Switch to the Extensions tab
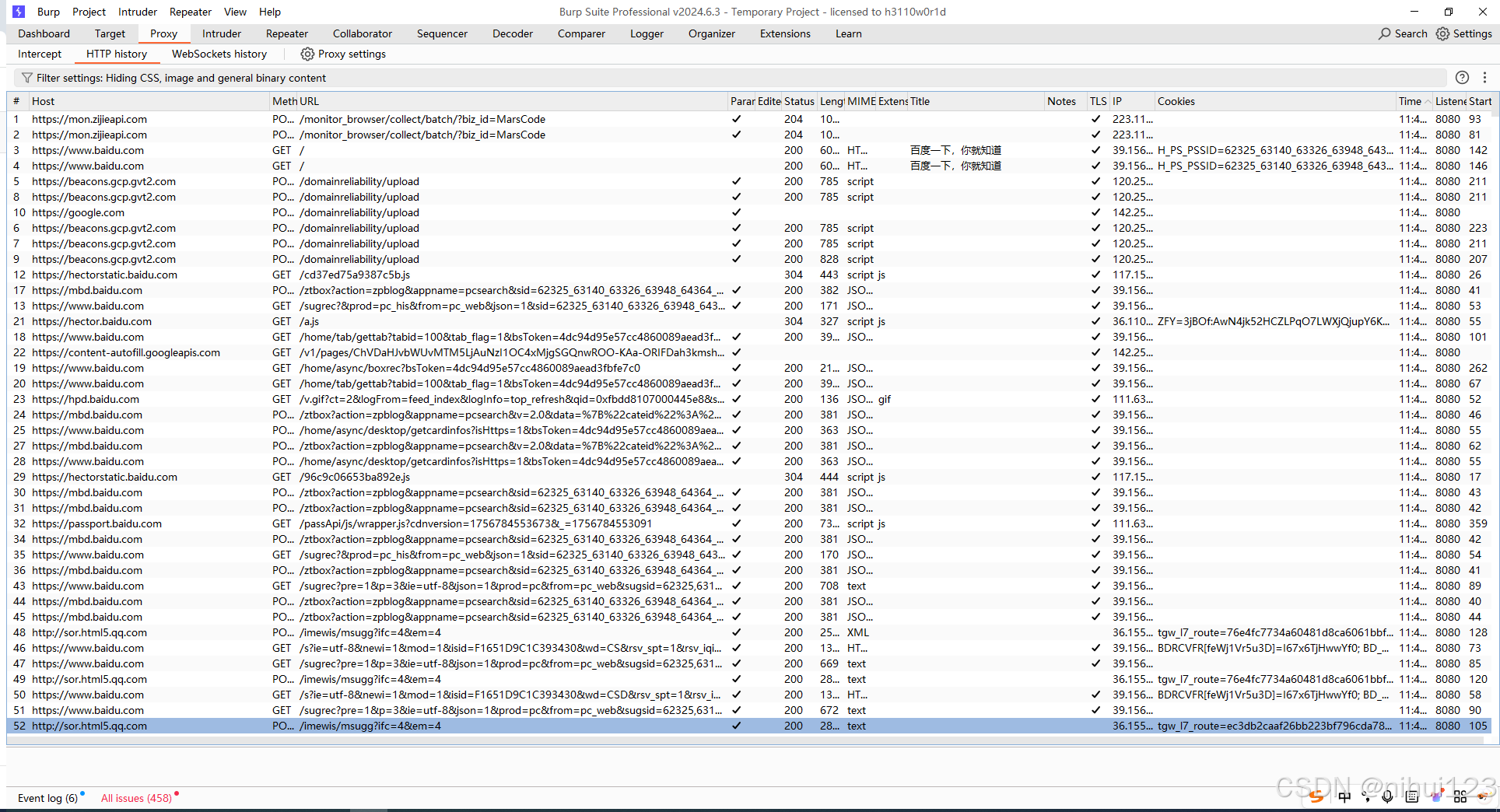The height and width of the screenshot is (812, 1500). click(x=785, y=33)
